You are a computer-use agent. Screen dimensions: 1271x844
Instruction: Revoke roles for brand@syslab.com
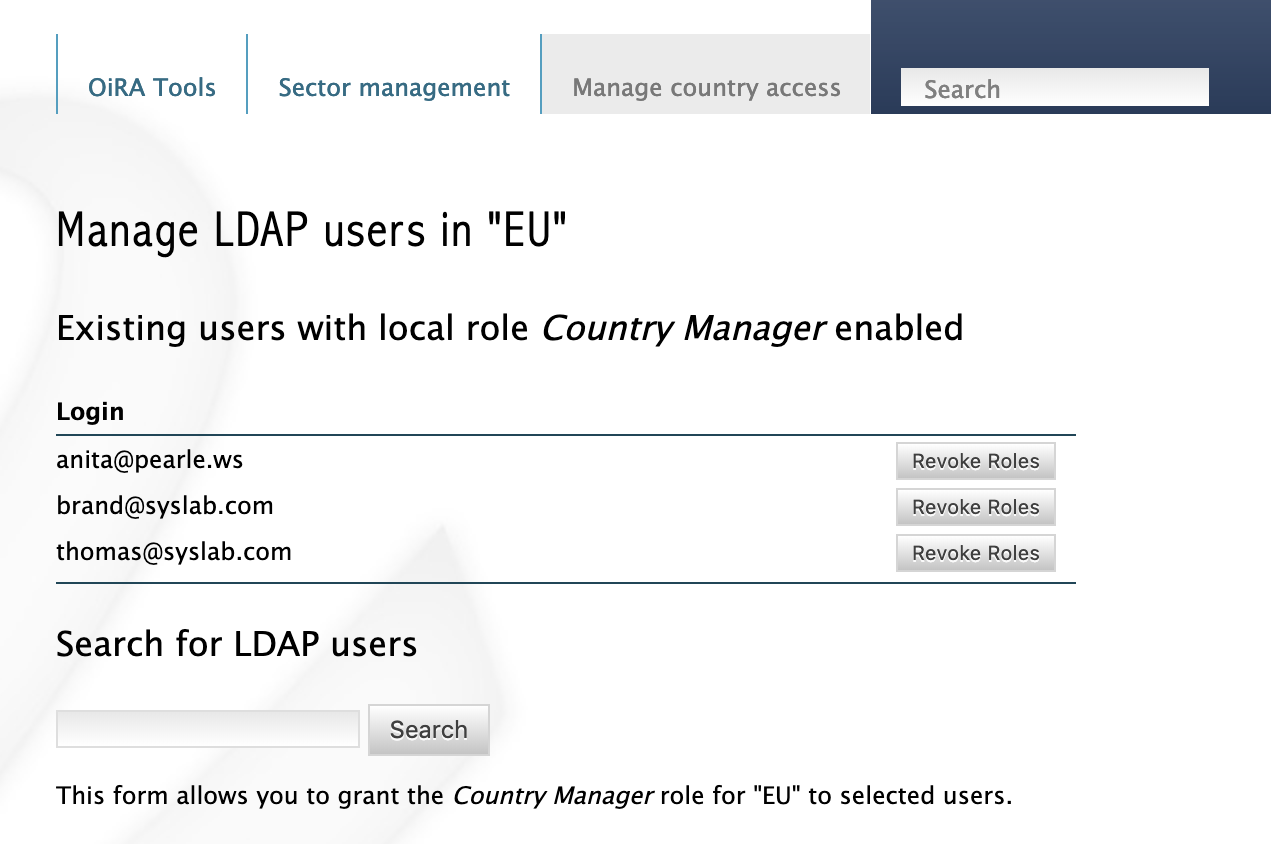pyautogui.click(x=975, y=507)
